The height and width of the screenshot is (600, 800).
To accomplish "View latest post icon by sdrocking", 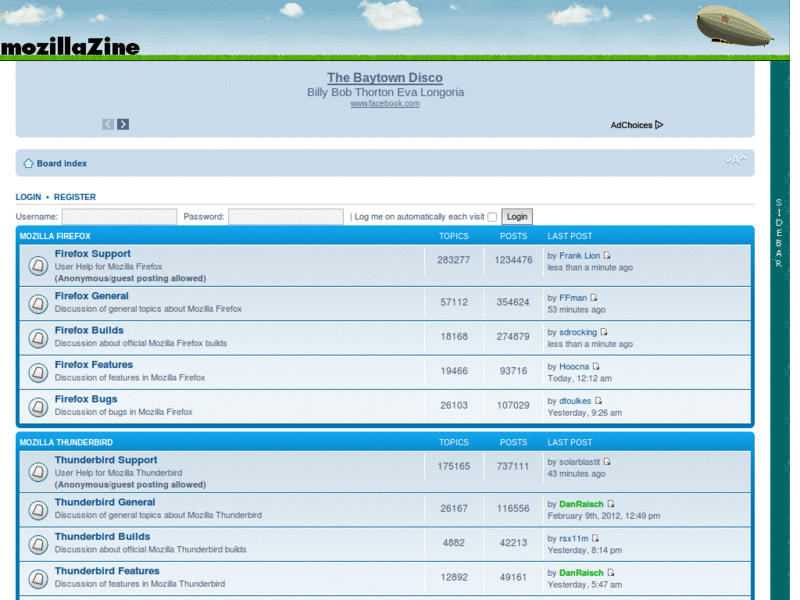I will click(x=604, y=332).
